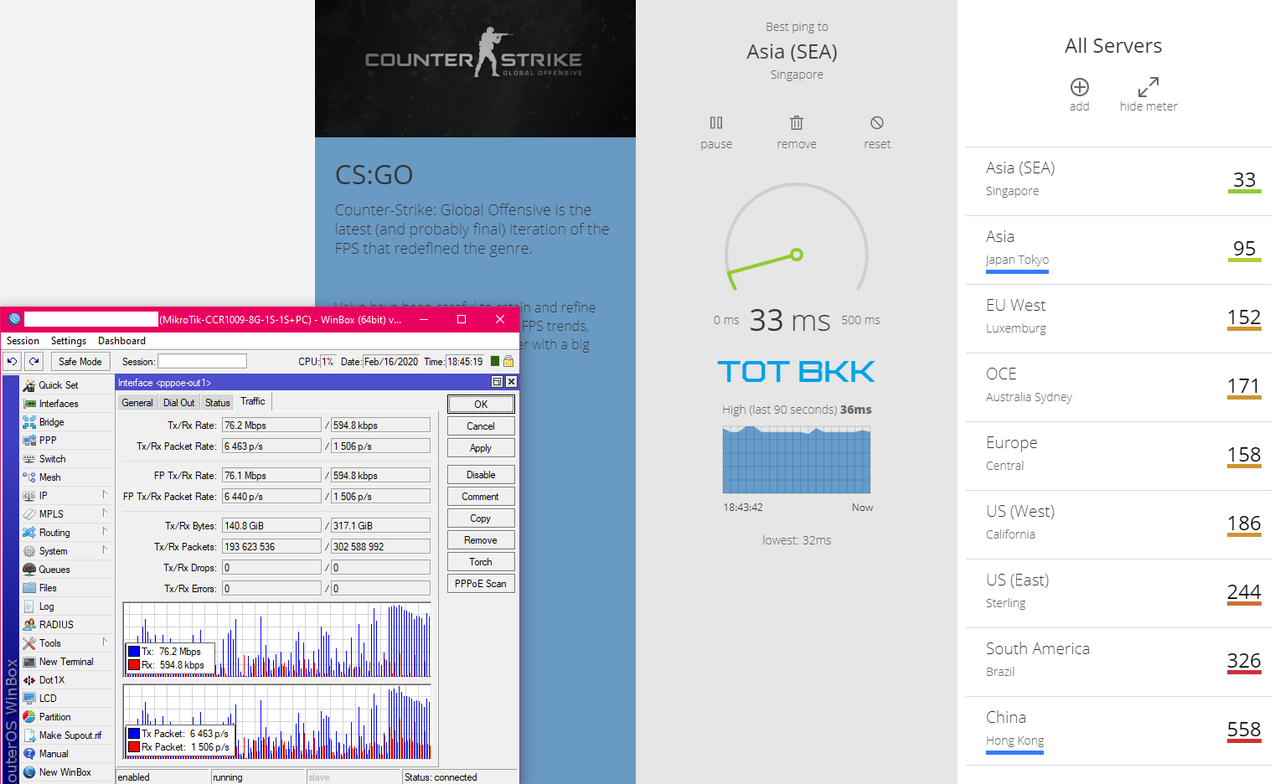Click Make Supout.rif

pos(70,735)
